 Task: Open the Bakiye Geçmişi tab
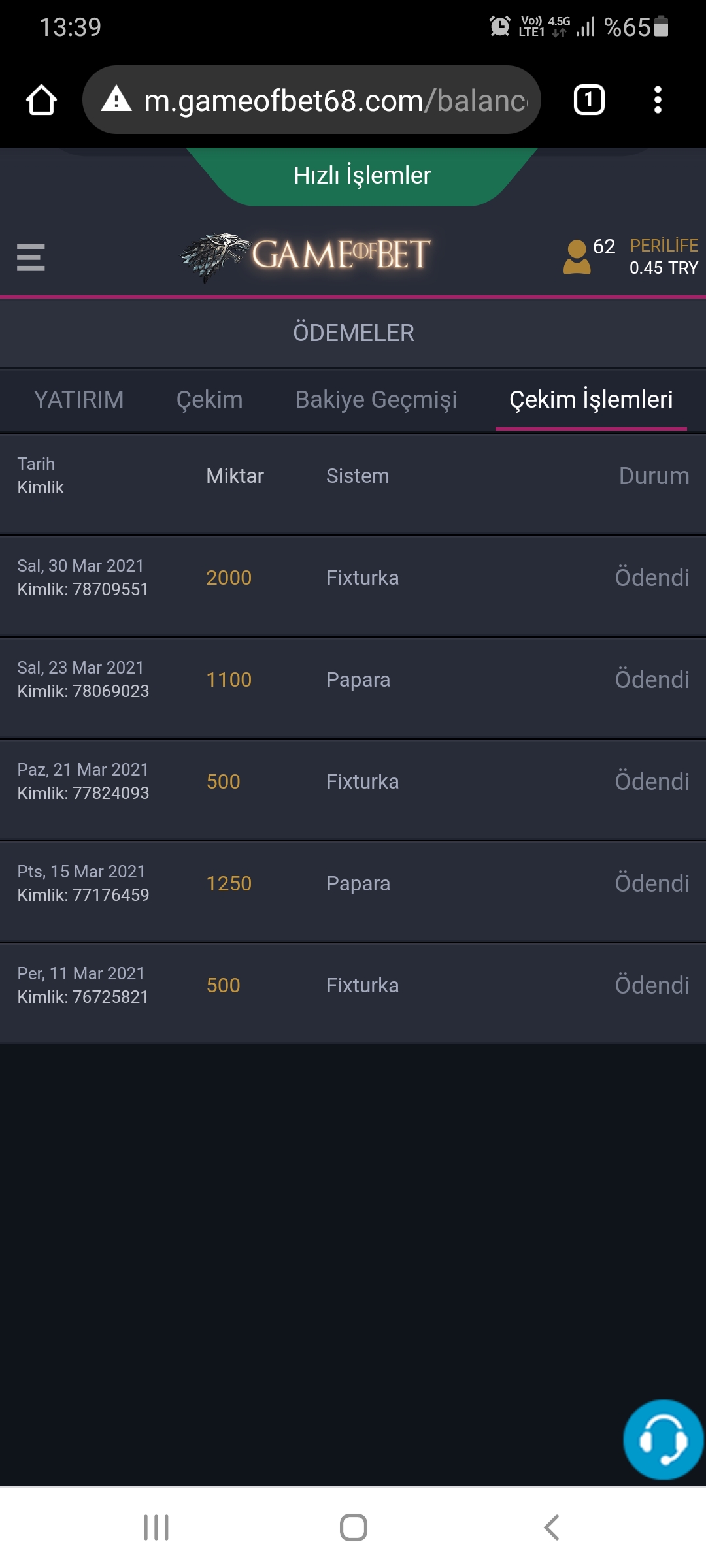376,400
